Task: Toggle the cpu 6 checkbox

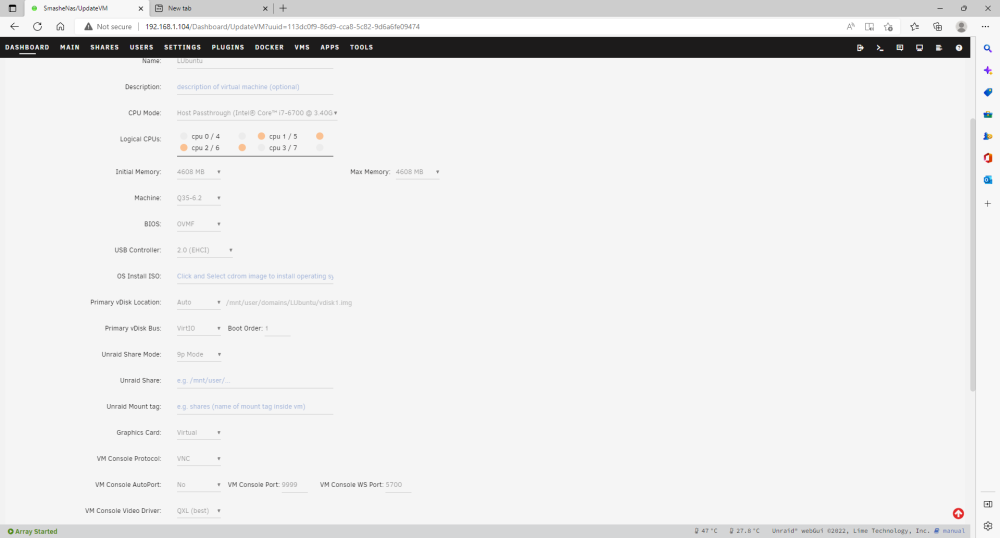Action: 242,148
